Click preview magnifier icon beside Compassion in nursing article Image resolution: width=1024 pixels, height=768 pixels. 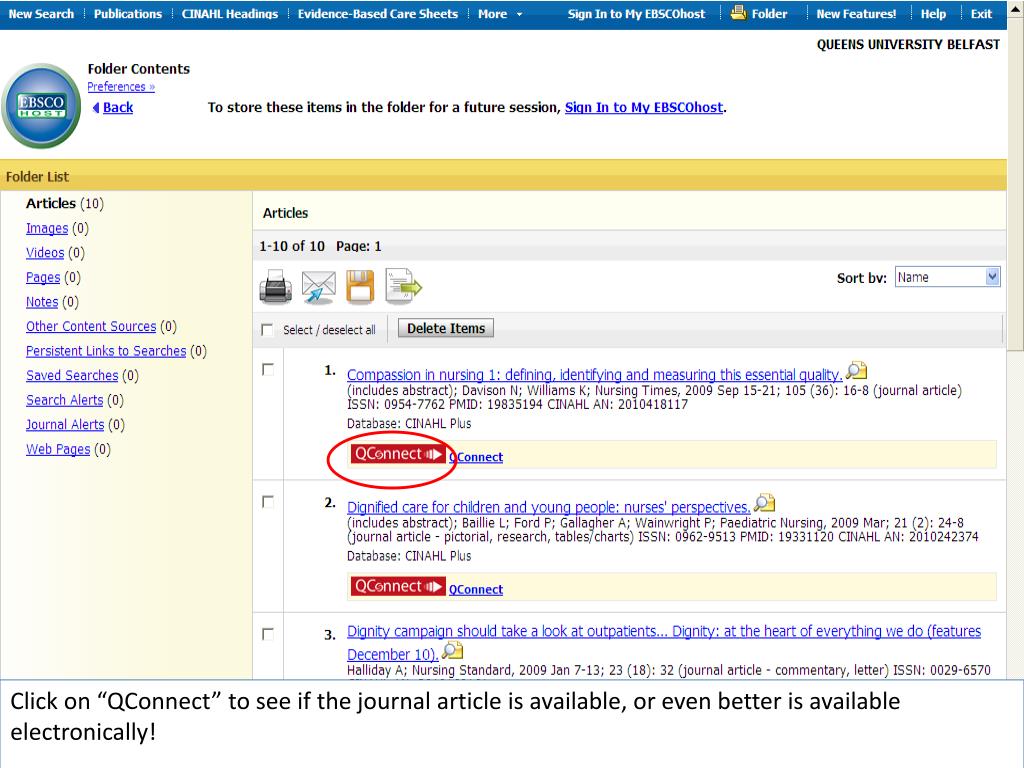(x=856, y=372)
